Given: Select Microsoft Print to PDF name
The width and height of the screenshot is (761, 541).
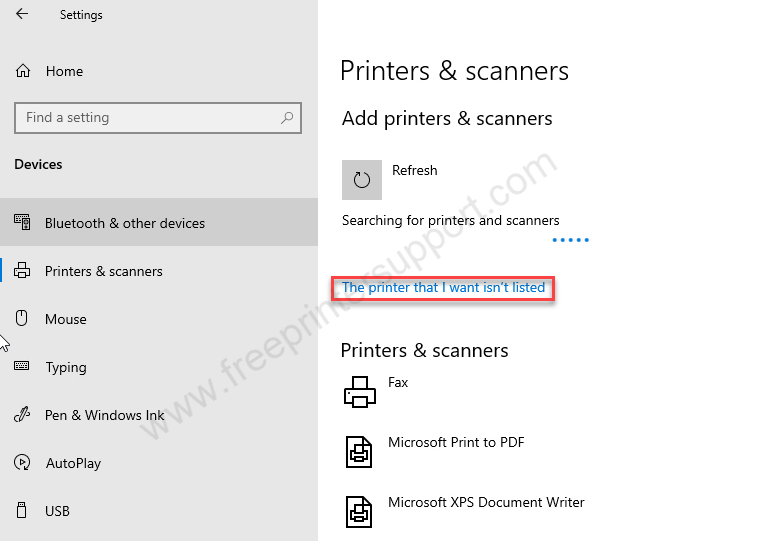Looking at the screenshot, I should 456,443.
